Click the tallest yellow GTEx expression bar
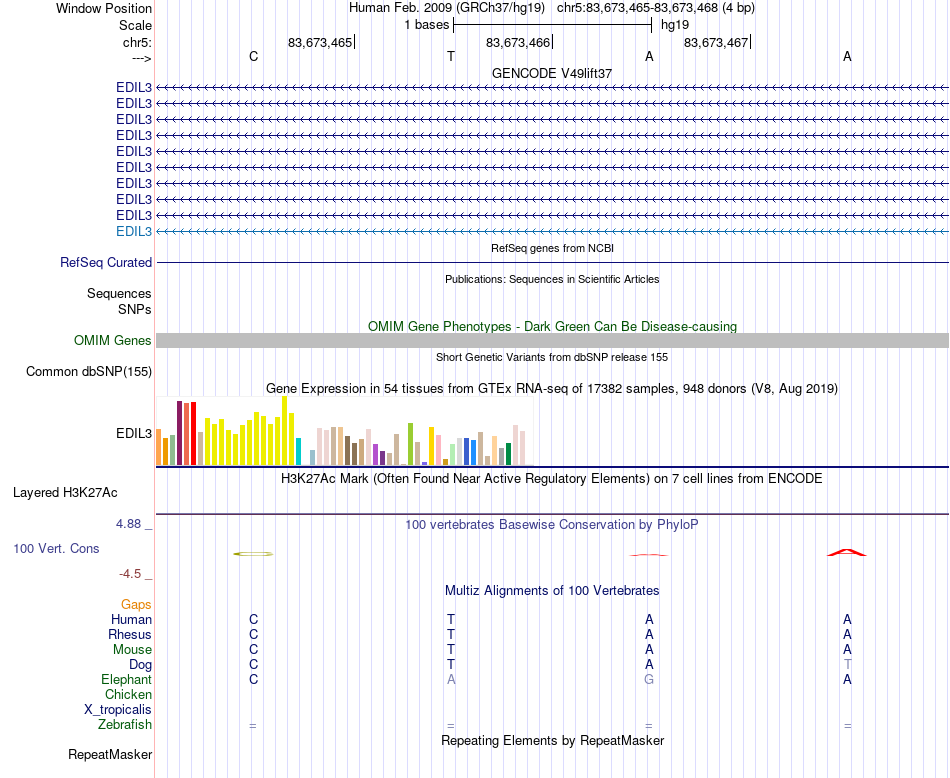The height and width of the screenshot is (778, 950). coord(285,431)
